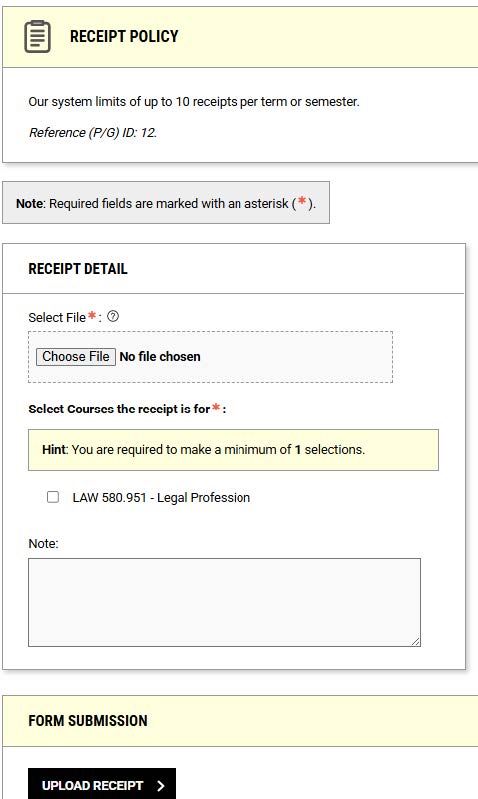Click the Choose File button

(76, 356)
